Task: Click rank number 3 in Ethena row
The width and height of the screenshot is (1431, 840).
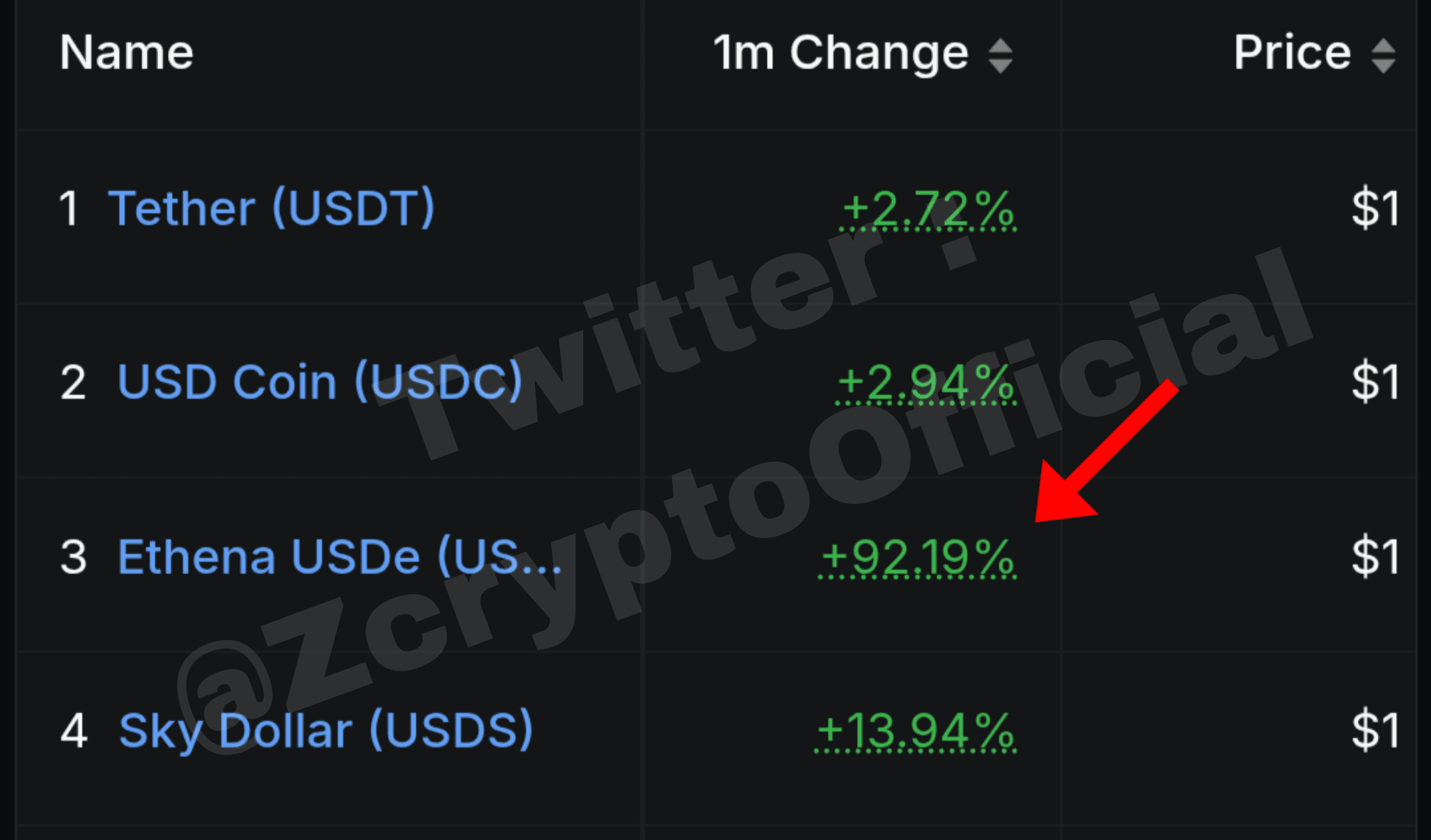Action: tap(74, 558)
